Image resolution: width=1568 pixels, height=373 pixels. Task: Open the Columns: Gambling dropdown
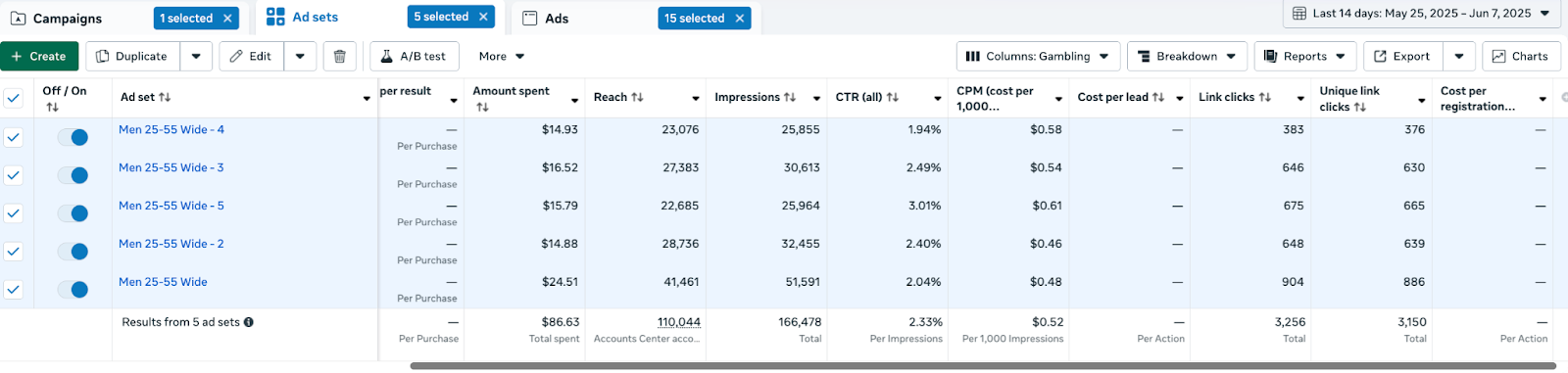[1038, 57]
